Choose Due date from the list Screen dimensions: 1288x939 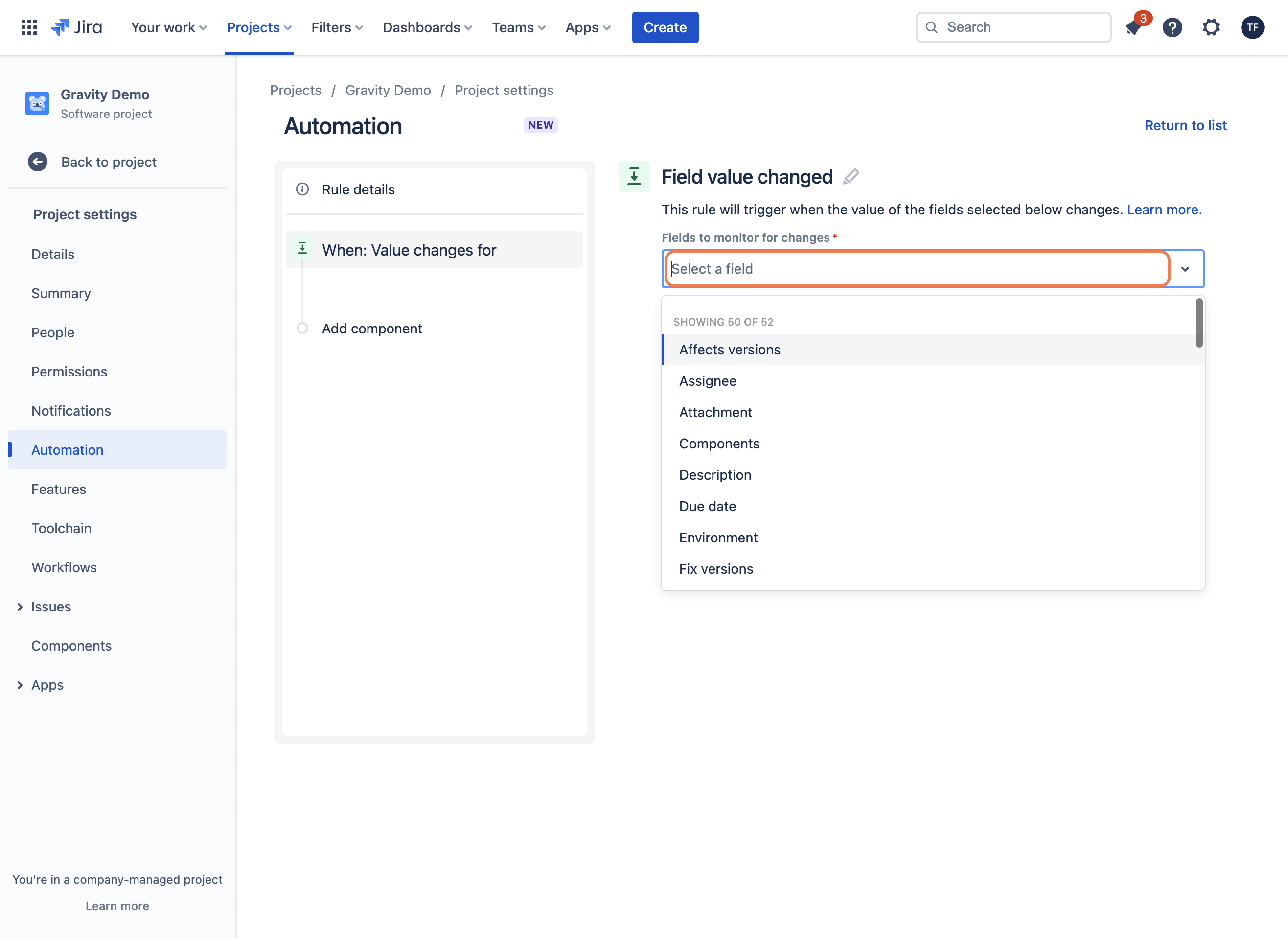click(933, 506)
